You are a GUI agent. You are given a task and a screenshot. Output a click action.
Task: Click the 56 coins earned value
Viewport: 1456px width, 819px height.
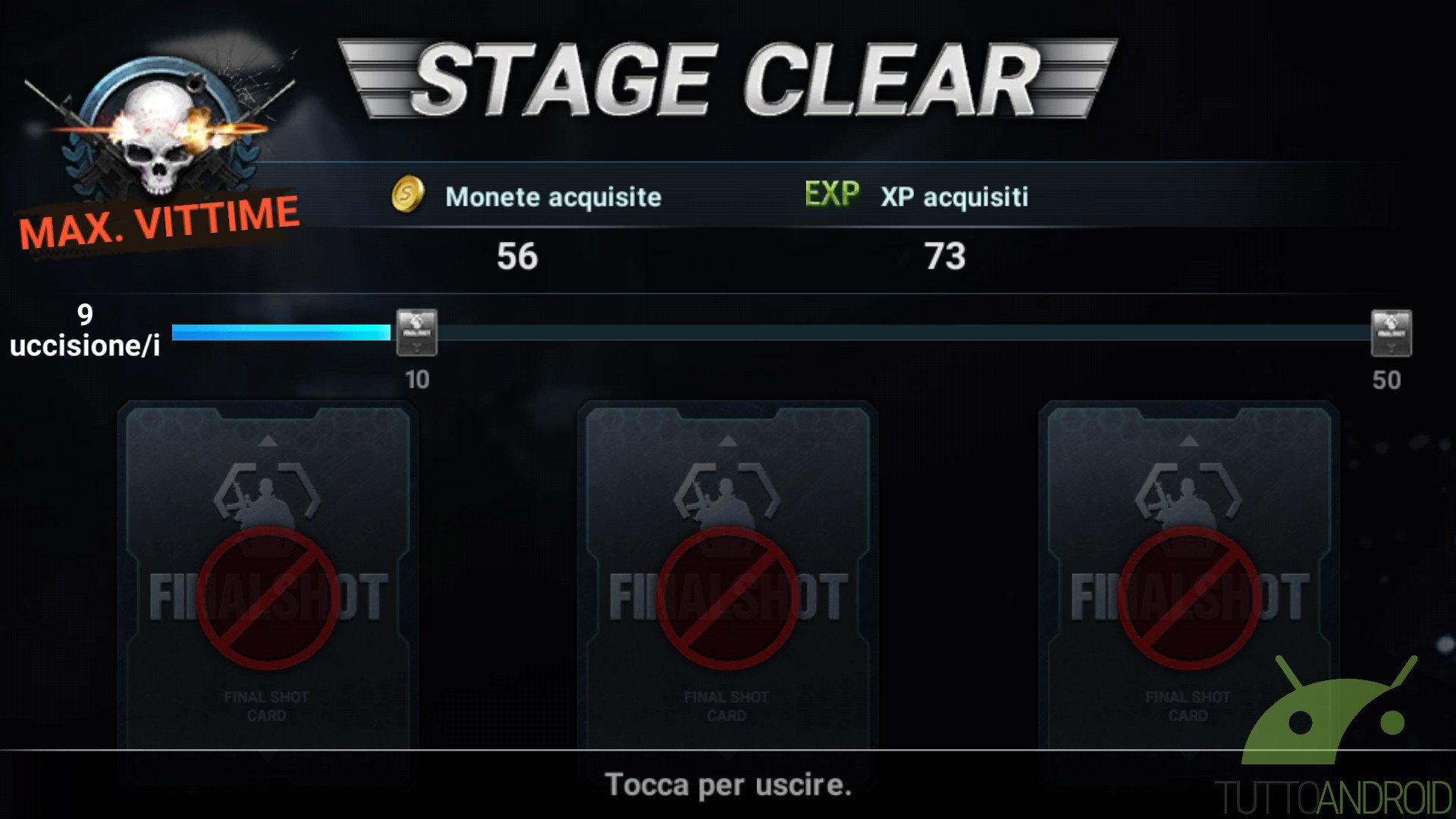coord(517,256)
